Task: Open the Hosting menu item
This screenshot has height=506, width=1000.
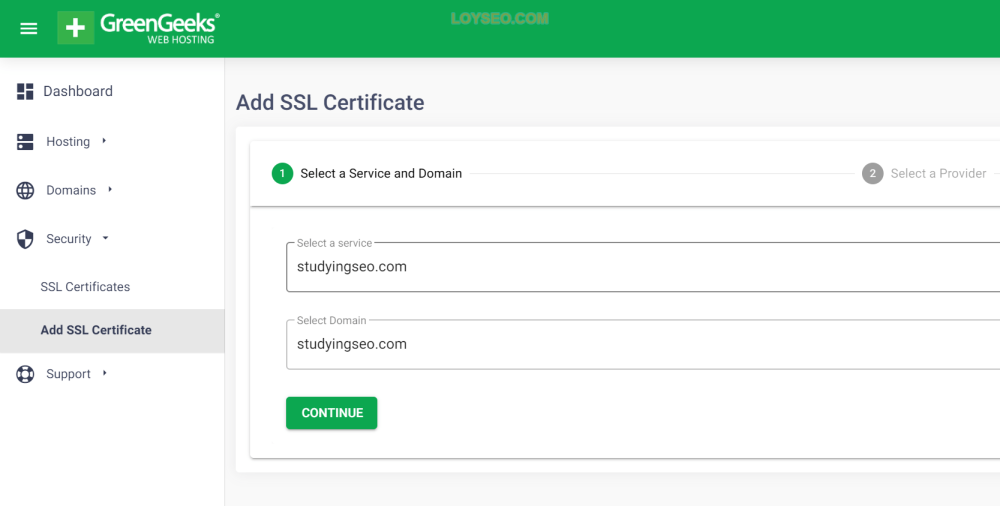Action: [68, 142]
